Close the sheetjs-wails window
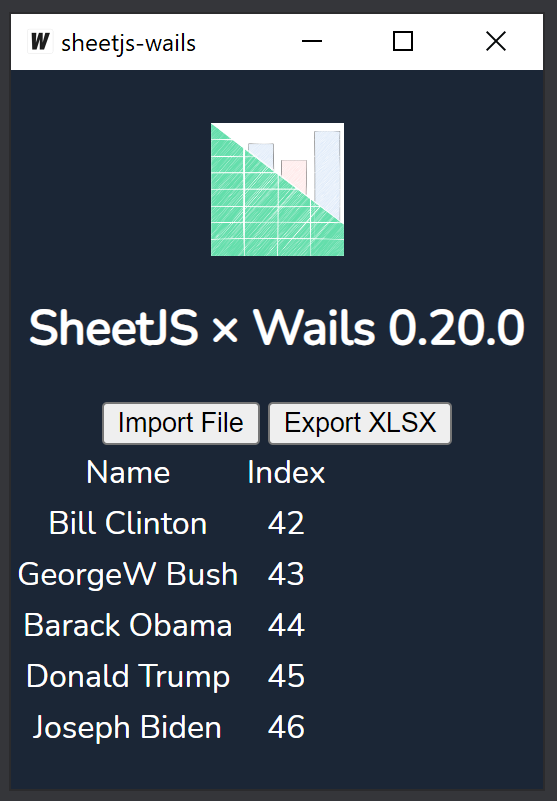Image resolution: width=557 pixels, height=801 pixels. [496, 42]
